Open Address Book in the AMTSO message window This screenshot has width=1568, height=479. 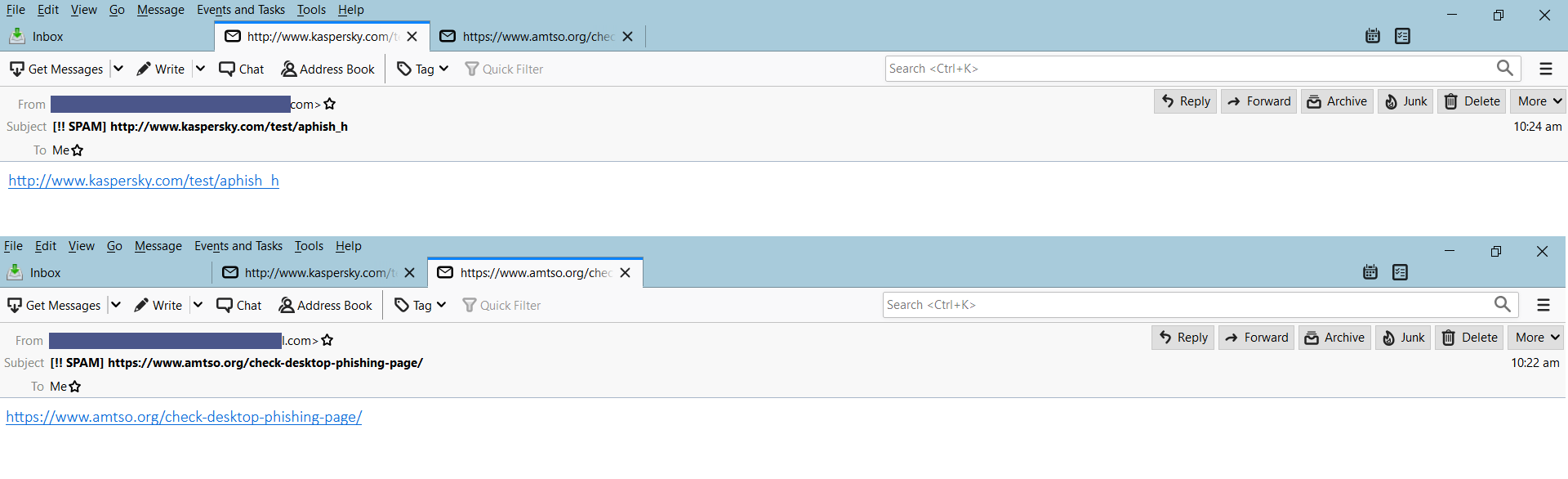coord(325,305)
